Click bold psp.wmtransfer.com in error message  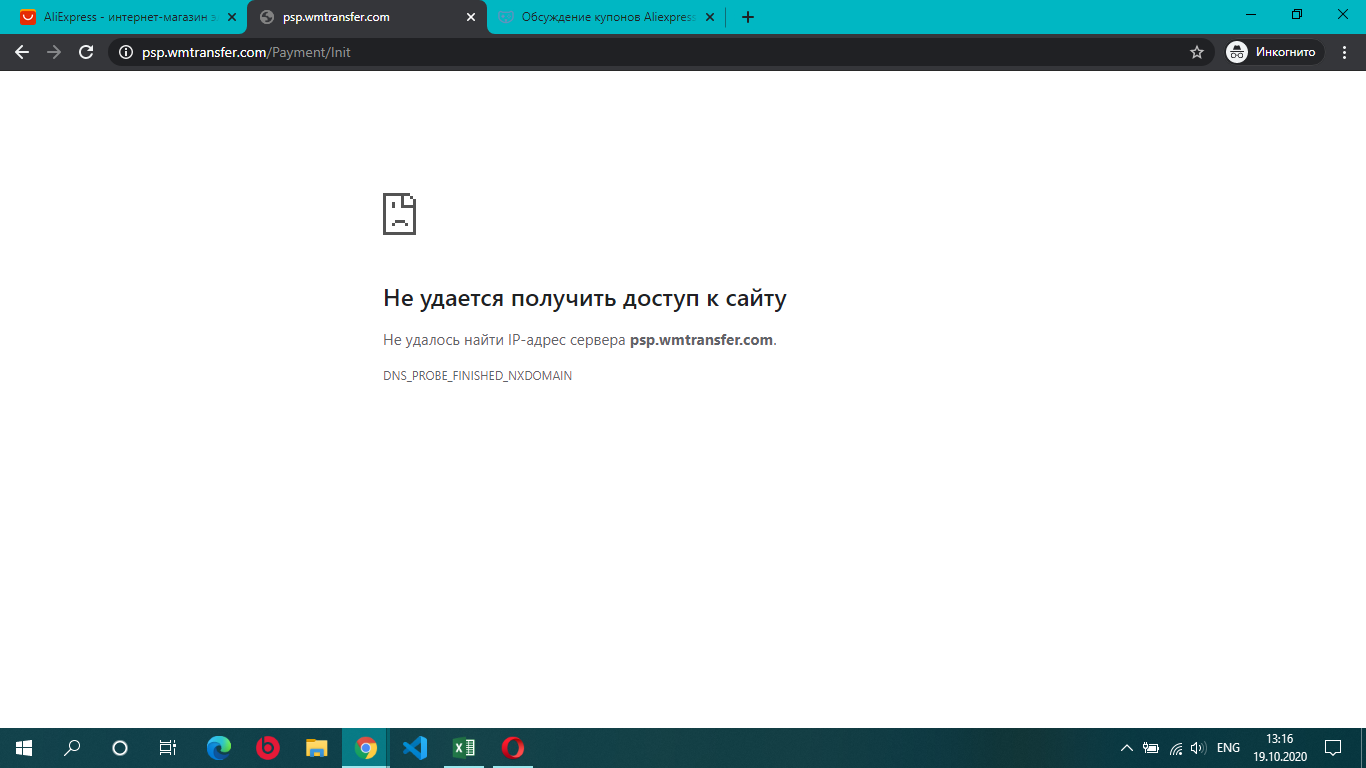(x=701, y=340)
